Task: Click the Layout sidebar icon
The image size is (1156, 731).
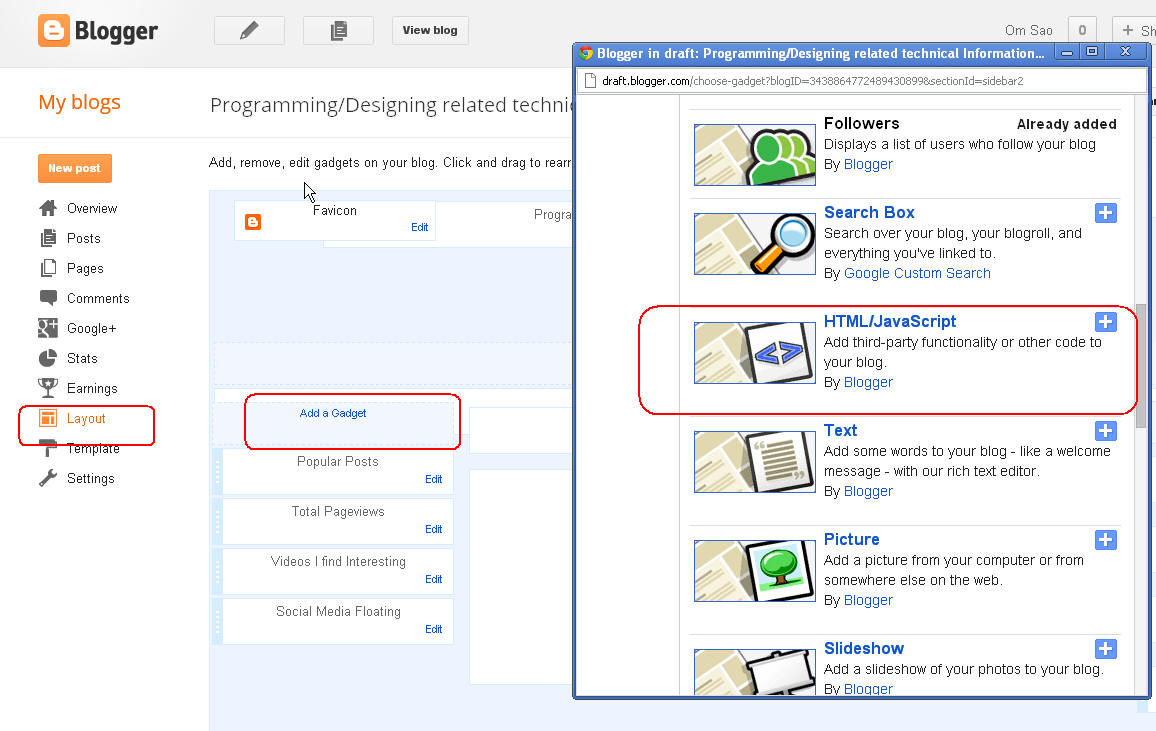Action: (x=48, y=418)
